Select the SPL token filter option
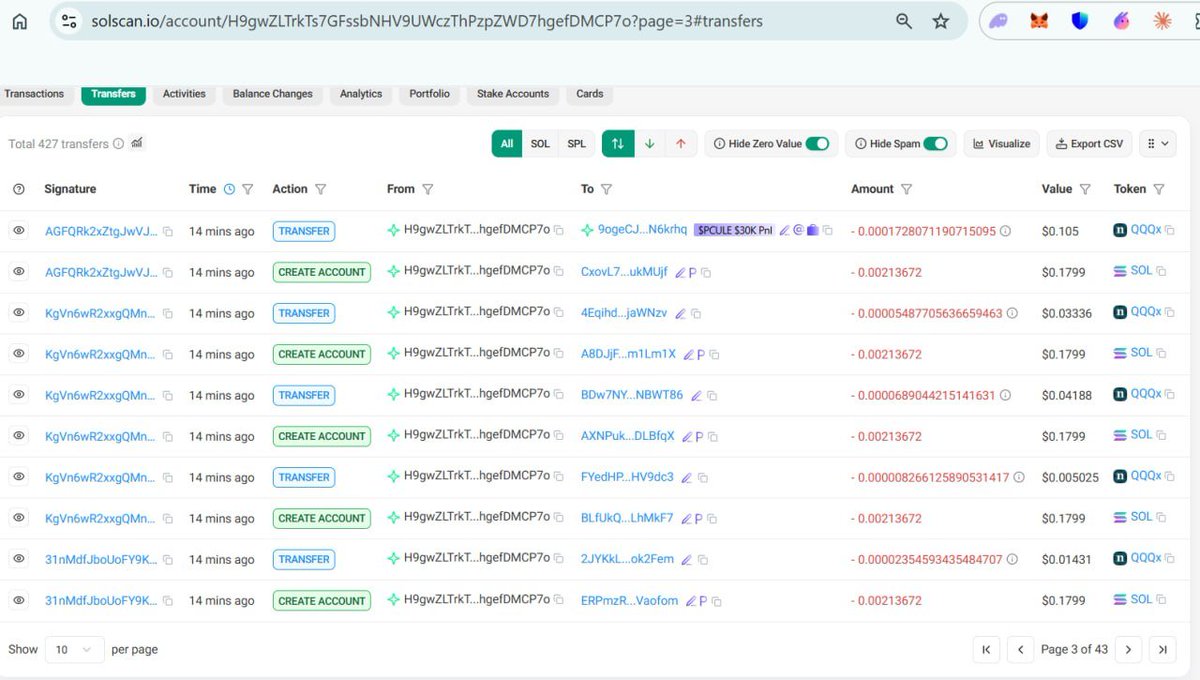Viewport: 1200px width, 680px height. tap(577, 144)
